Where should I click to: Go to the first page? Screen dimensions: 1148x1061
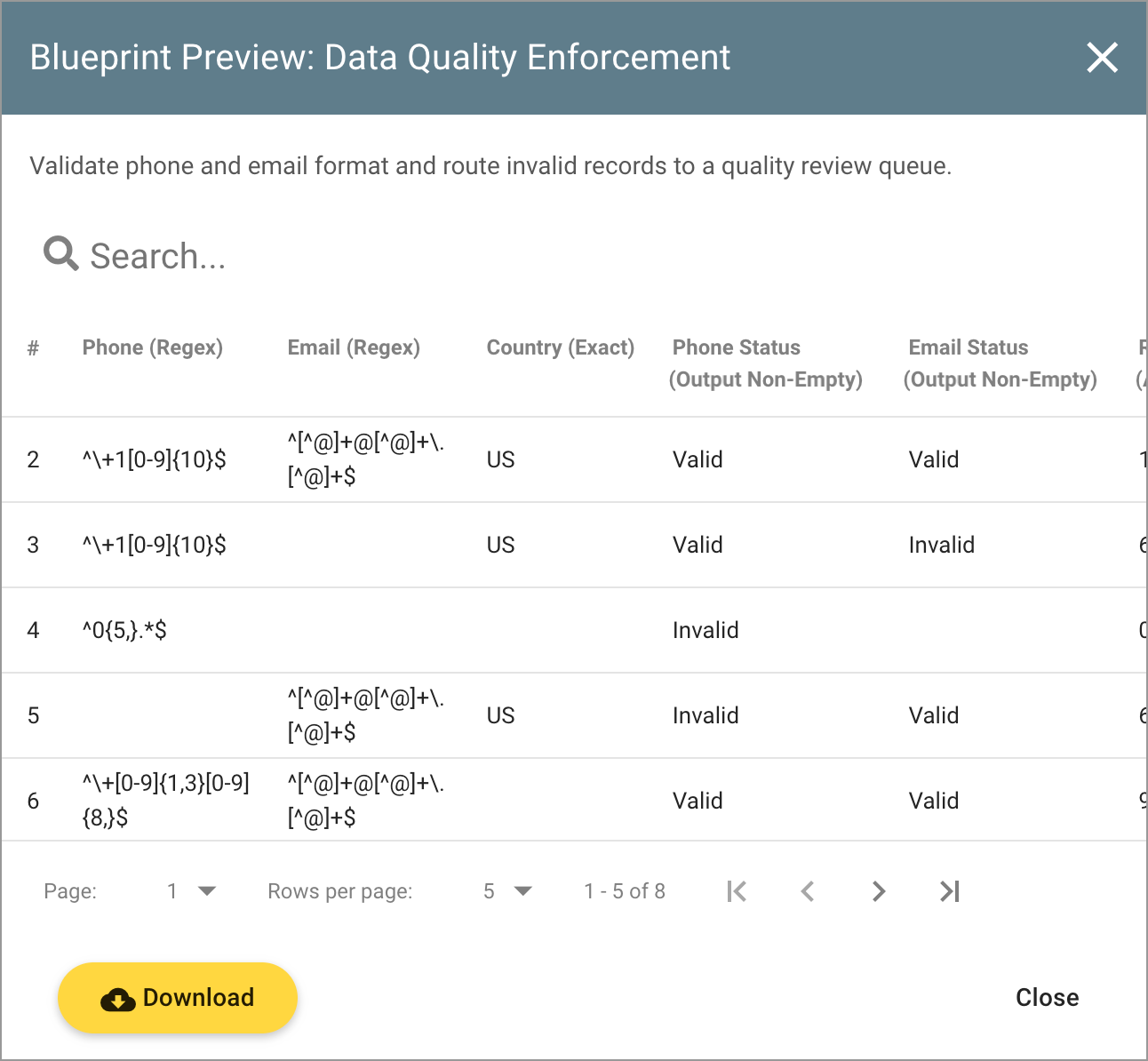(x=737, y=891)
